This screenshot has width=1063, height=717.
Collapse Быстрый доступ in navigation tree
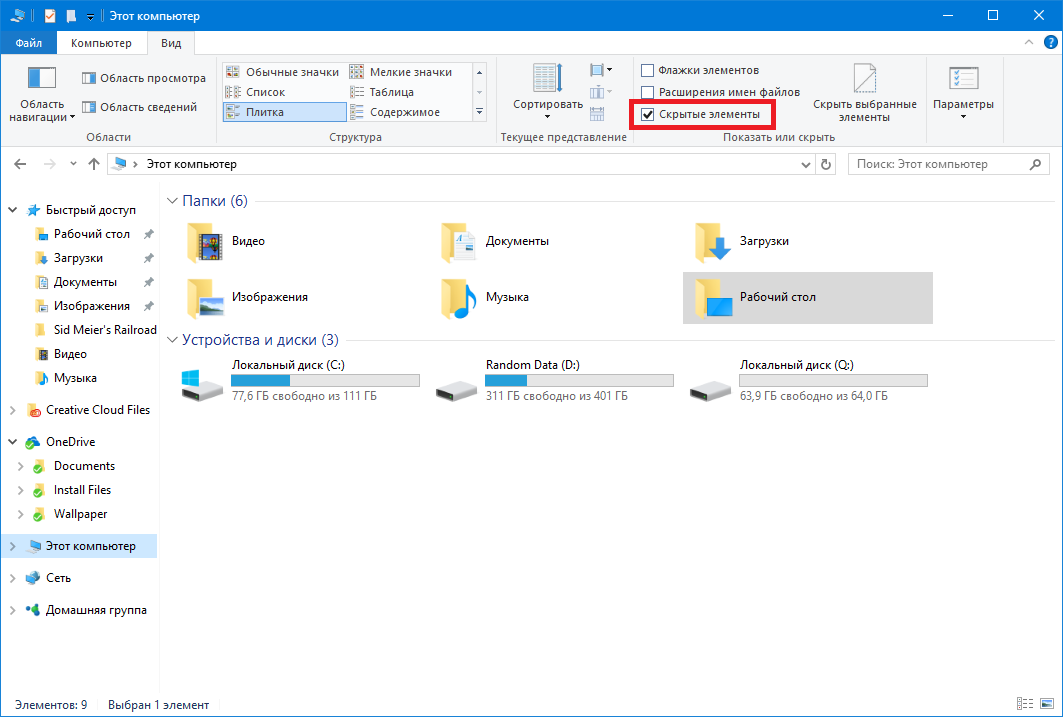click(x=12, y=210)
